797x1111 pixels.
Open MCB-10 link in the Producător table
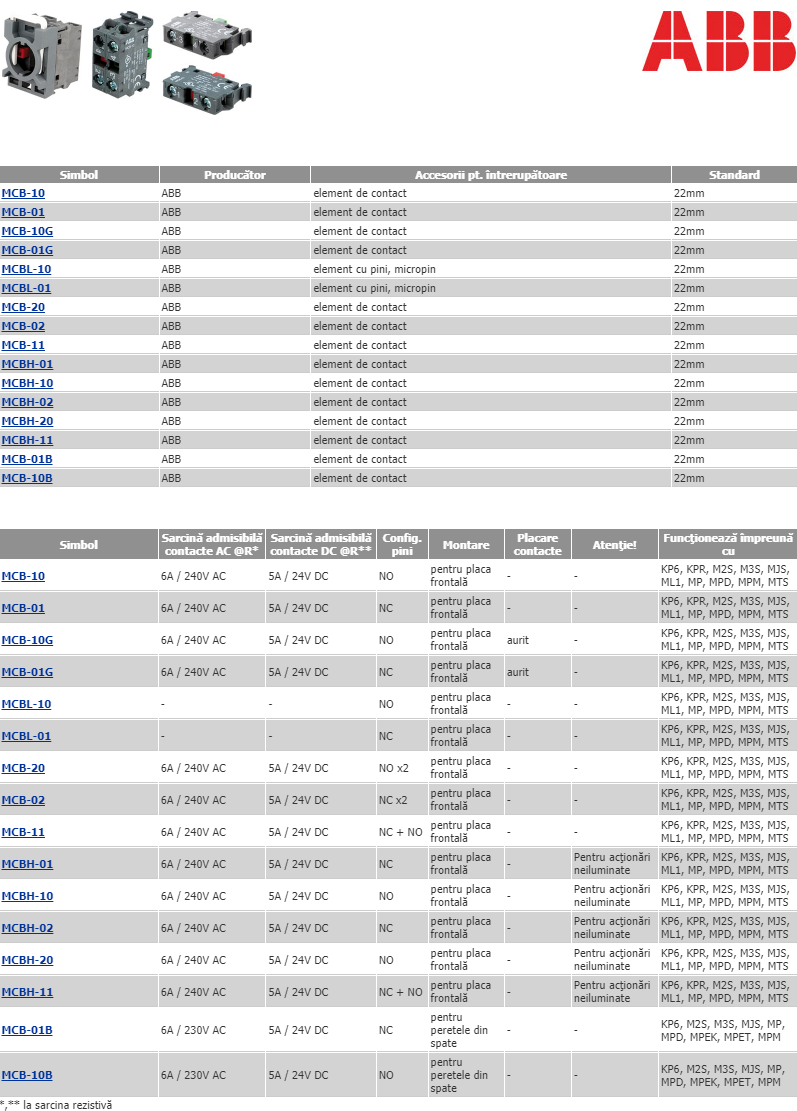[23, 193]
